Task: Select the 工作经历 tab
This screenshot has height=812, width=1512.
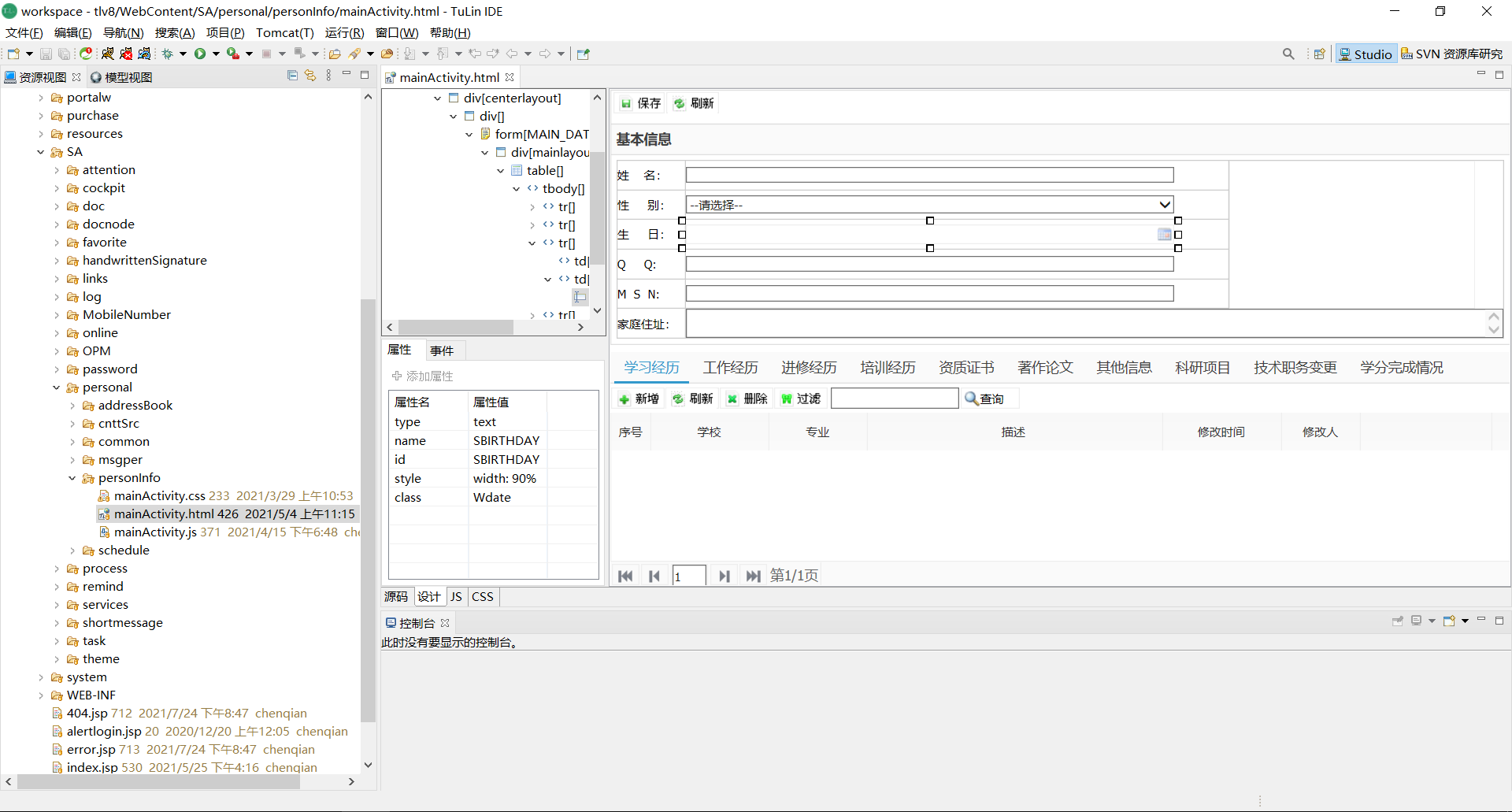Action: [730, 368]
